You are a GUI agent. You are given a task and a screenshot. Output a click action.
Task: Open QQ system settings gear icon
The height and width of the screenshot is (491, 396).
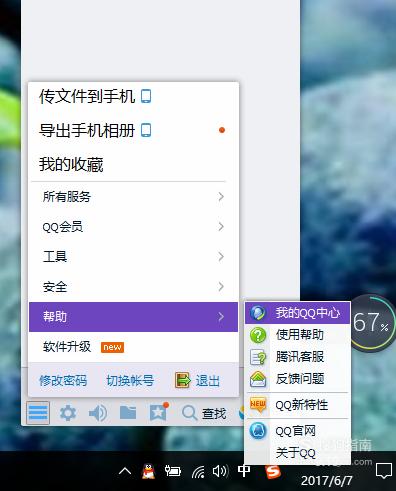(x=68, y=413)
